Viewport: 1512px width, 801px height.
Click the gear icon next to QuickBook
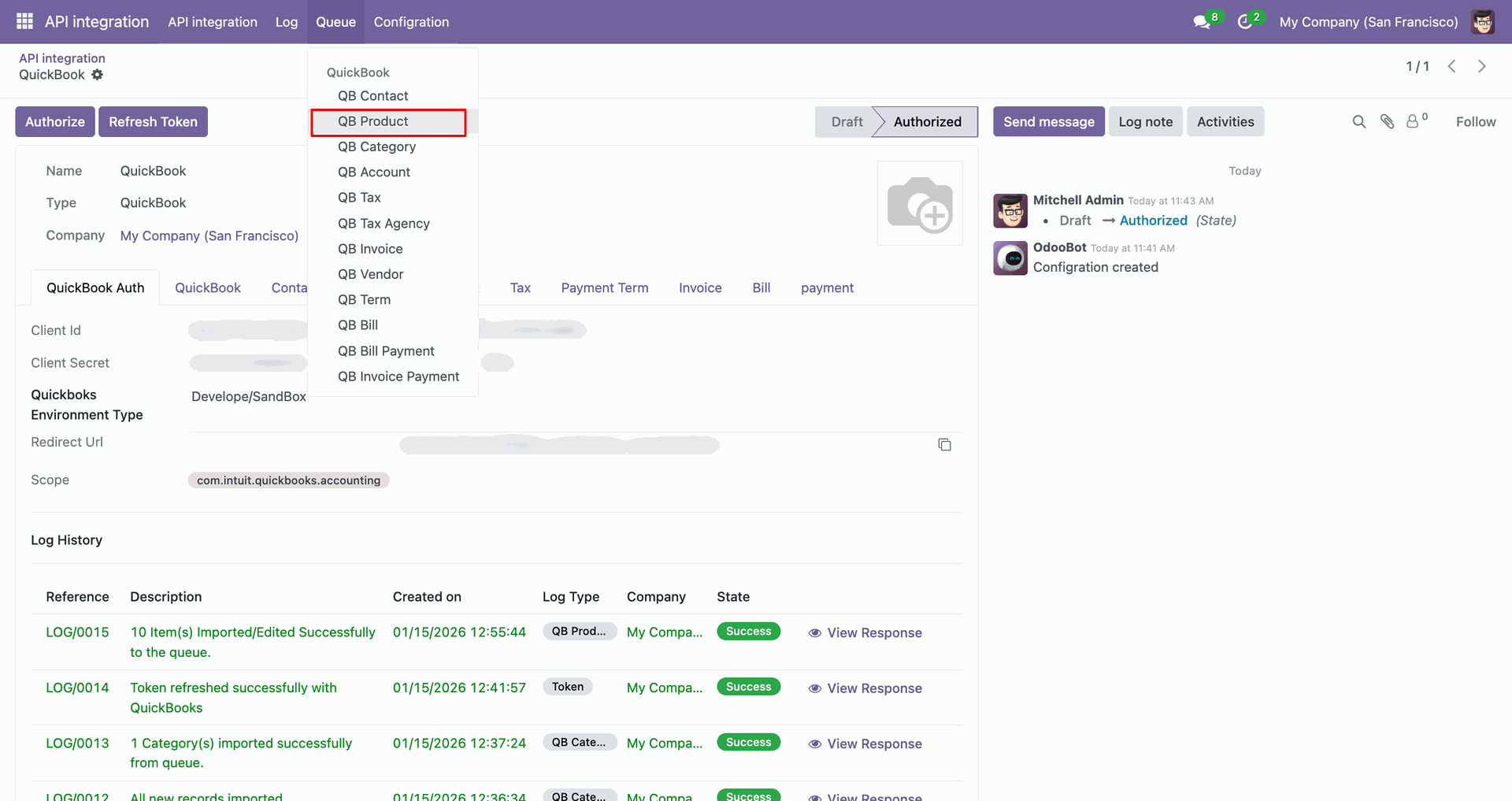pos(97,75)
